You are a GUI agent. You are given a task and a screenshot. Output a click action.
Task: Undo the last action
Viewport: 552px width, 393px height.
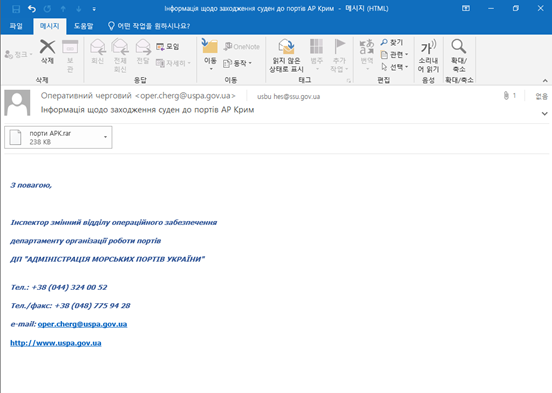coord(32,9)
